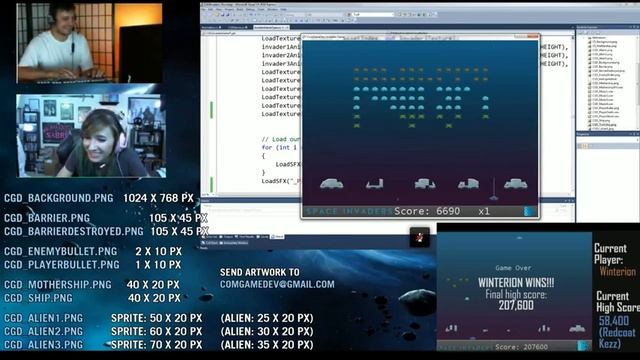The width and height of the screenshot is (640, 360).
Task: Close the Space Invaders game window
Action: [533, 36]
